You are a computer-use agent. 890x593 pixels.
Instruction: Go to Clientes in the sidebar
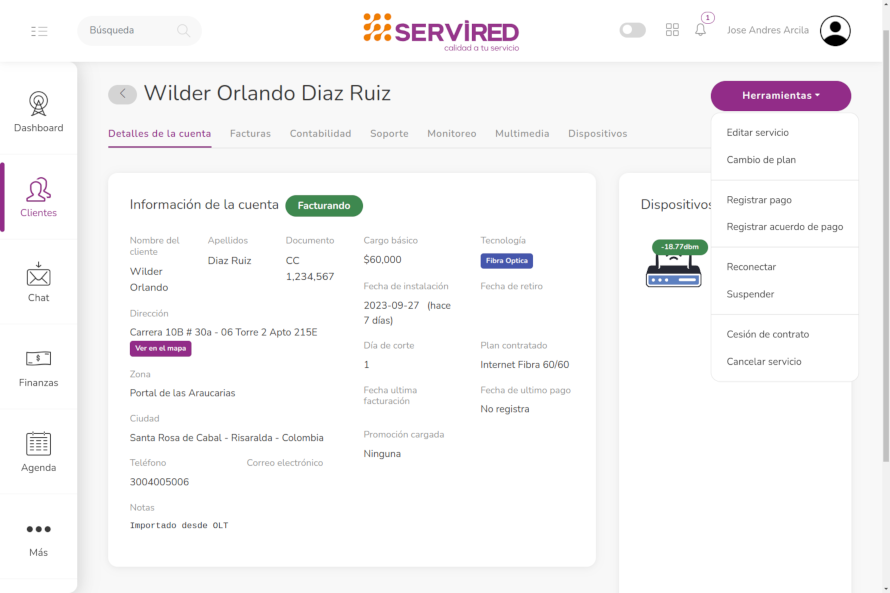(x=38, y=189)
